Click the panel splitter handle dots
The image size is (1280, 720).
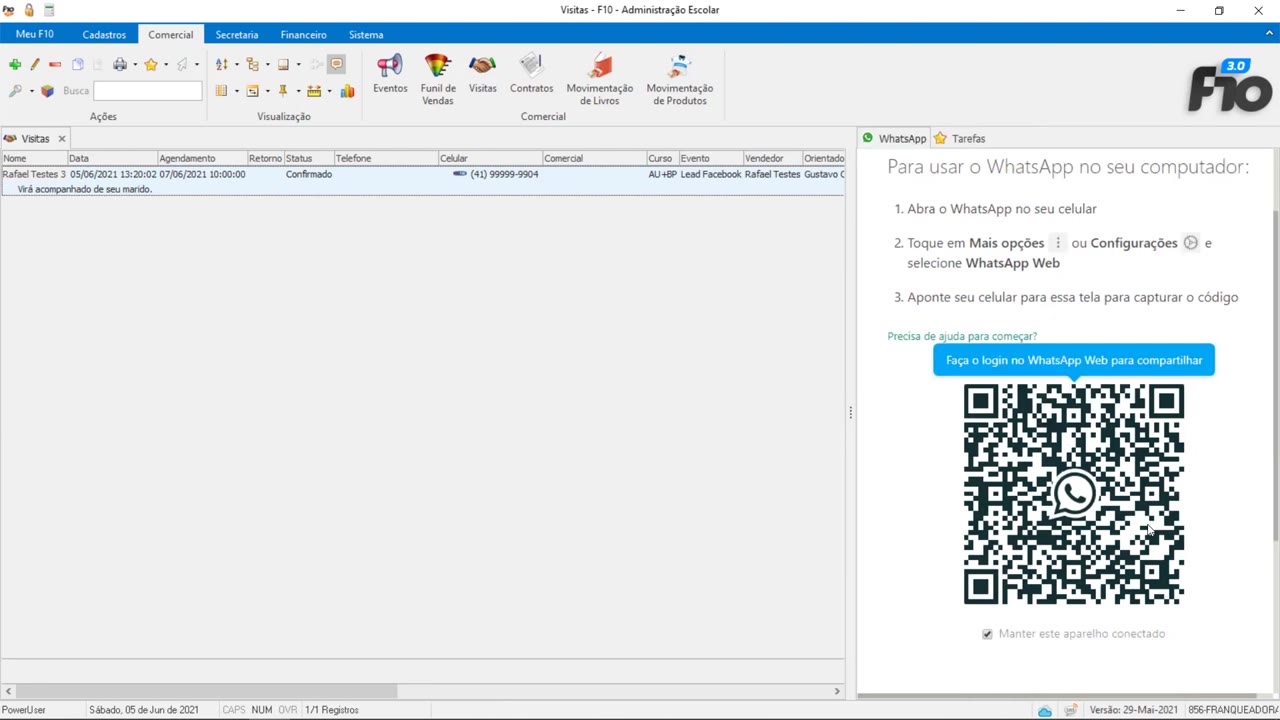851,412
